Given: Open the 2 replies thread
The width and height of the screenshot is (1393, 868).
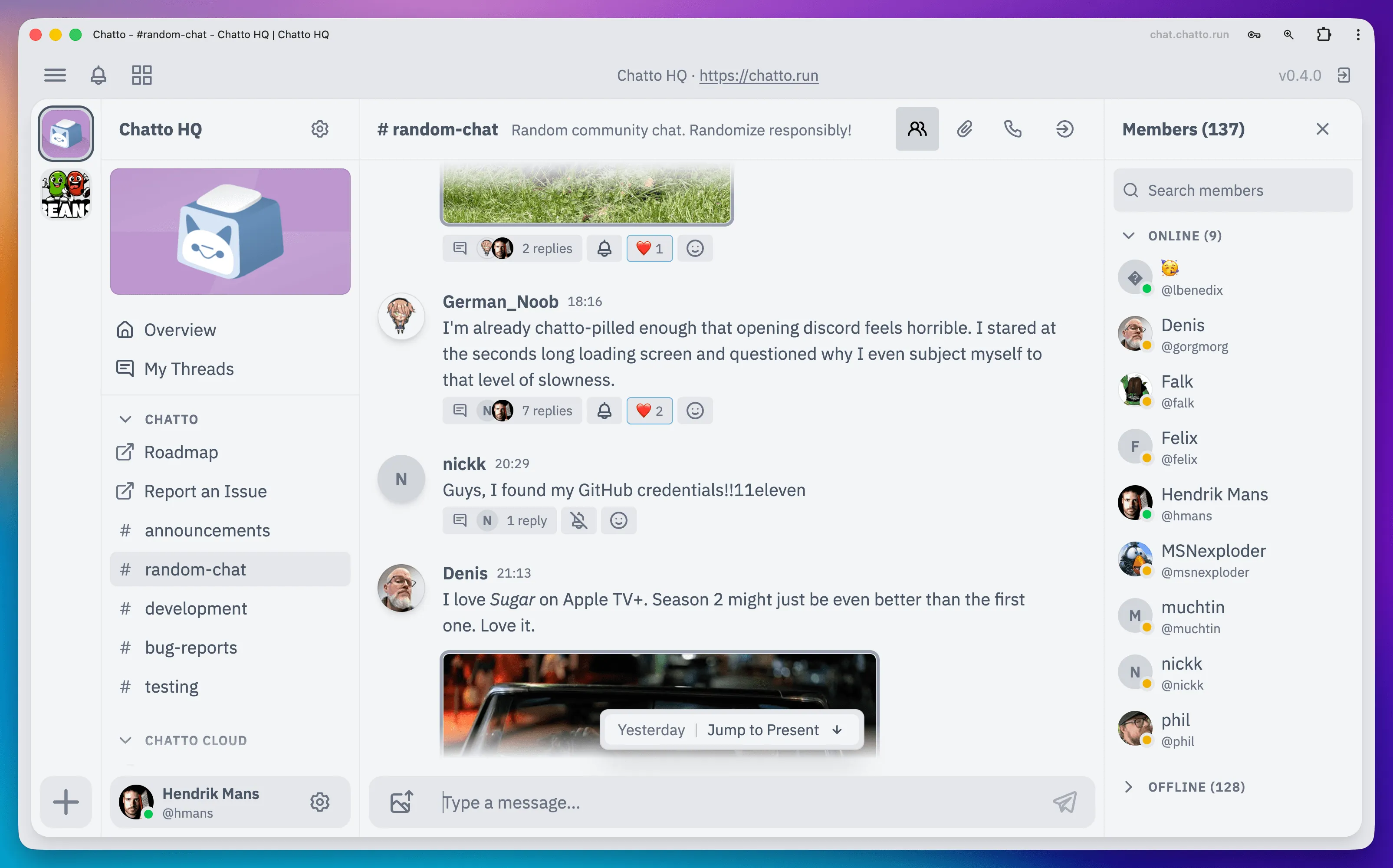Looking at the screenshot, I should pos(512,249).
